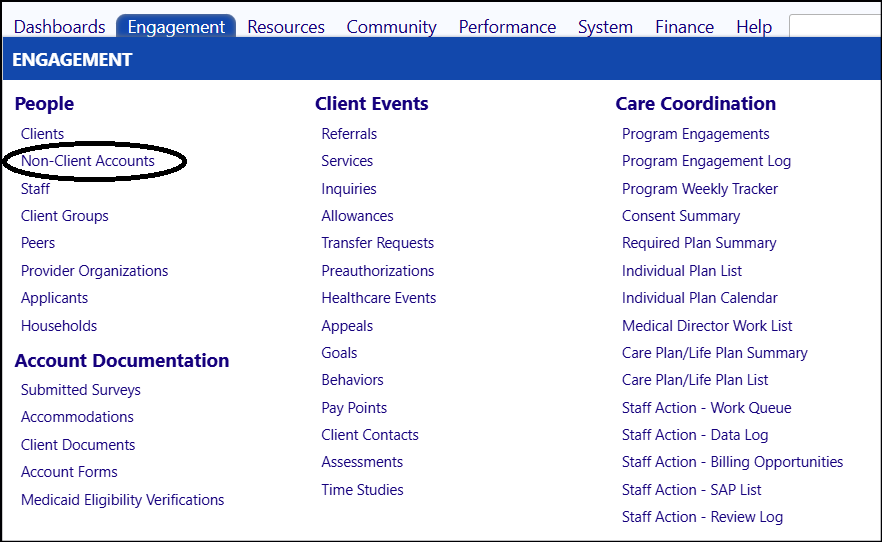Go to Provider Organizations
The image size is (882, 542).
94,271
